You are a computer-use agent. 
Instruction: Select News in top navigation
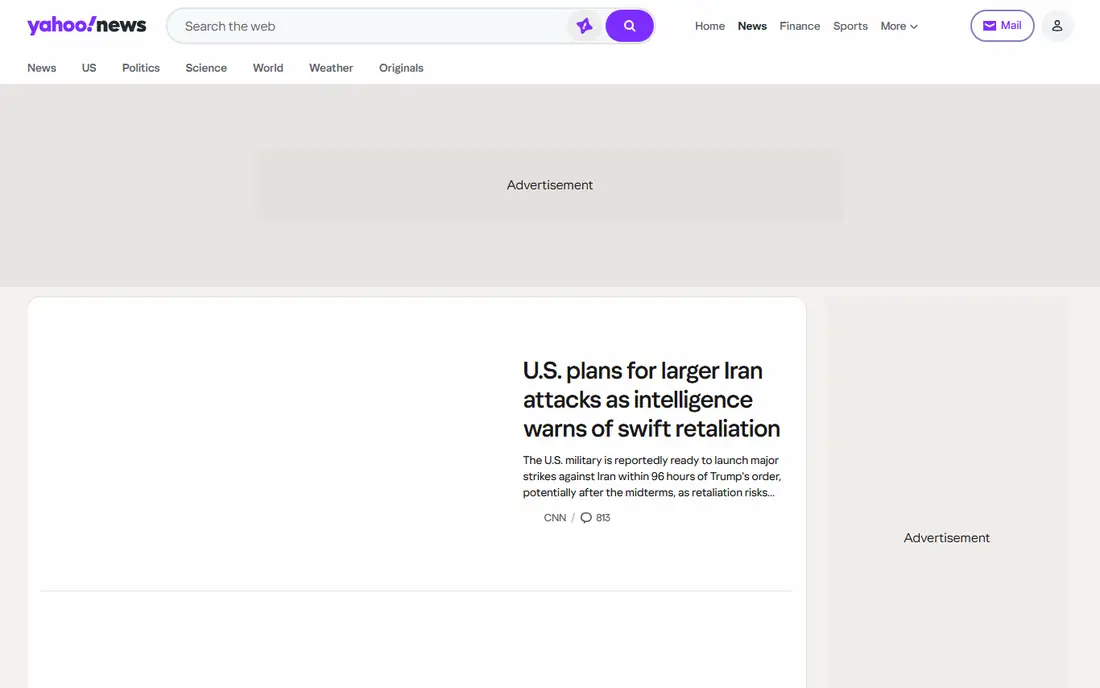(752, 26)
